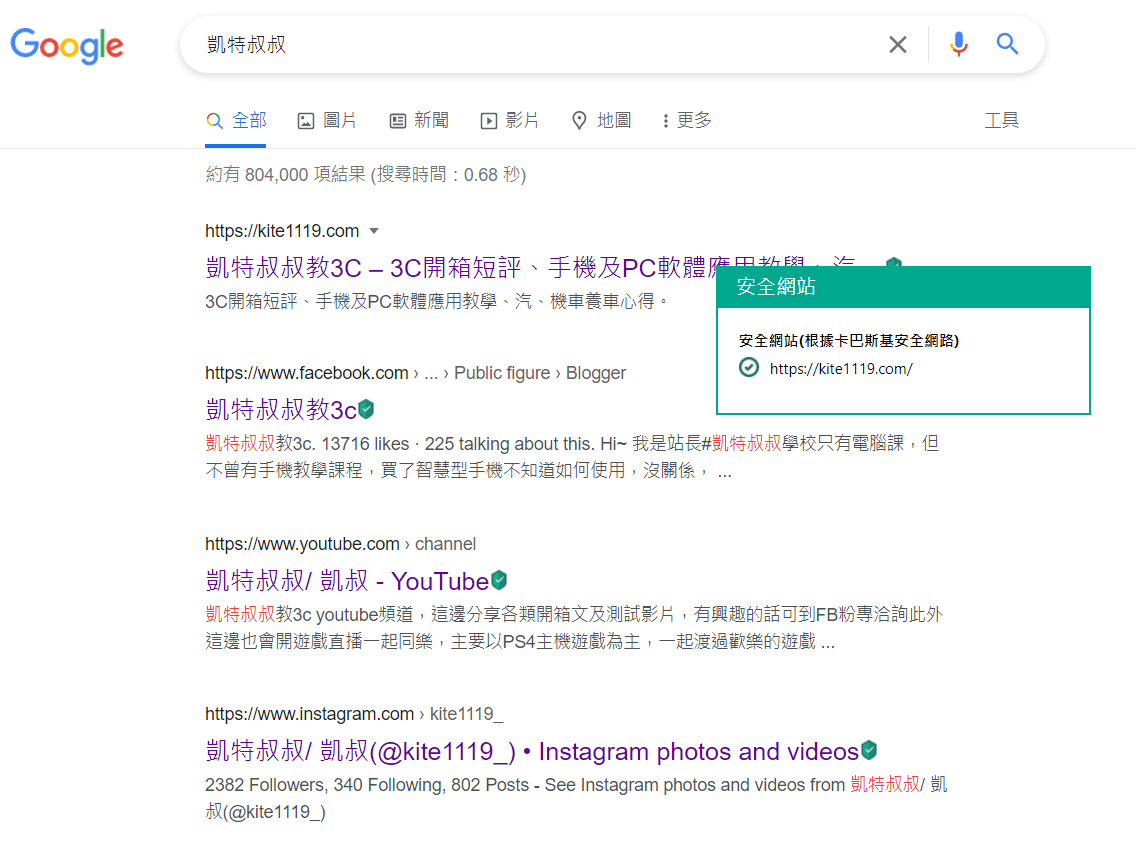
Task: Open the Instagram photos and videos result
Action: pos(530,751)
